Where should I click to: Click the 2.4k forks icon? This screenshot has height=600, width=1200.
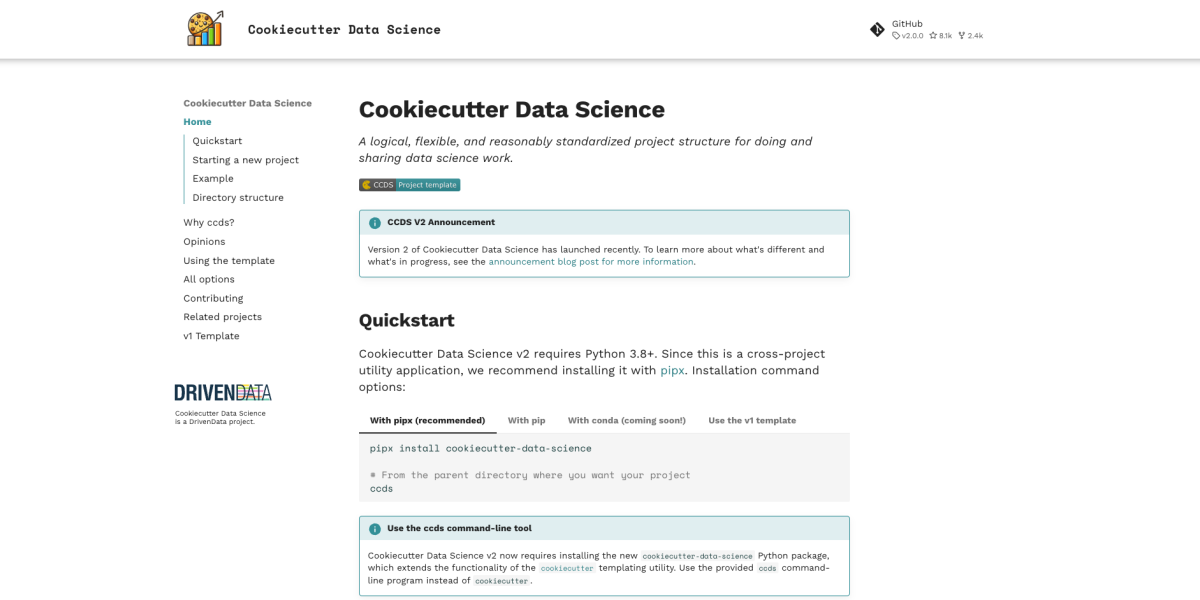coord(963,33)
